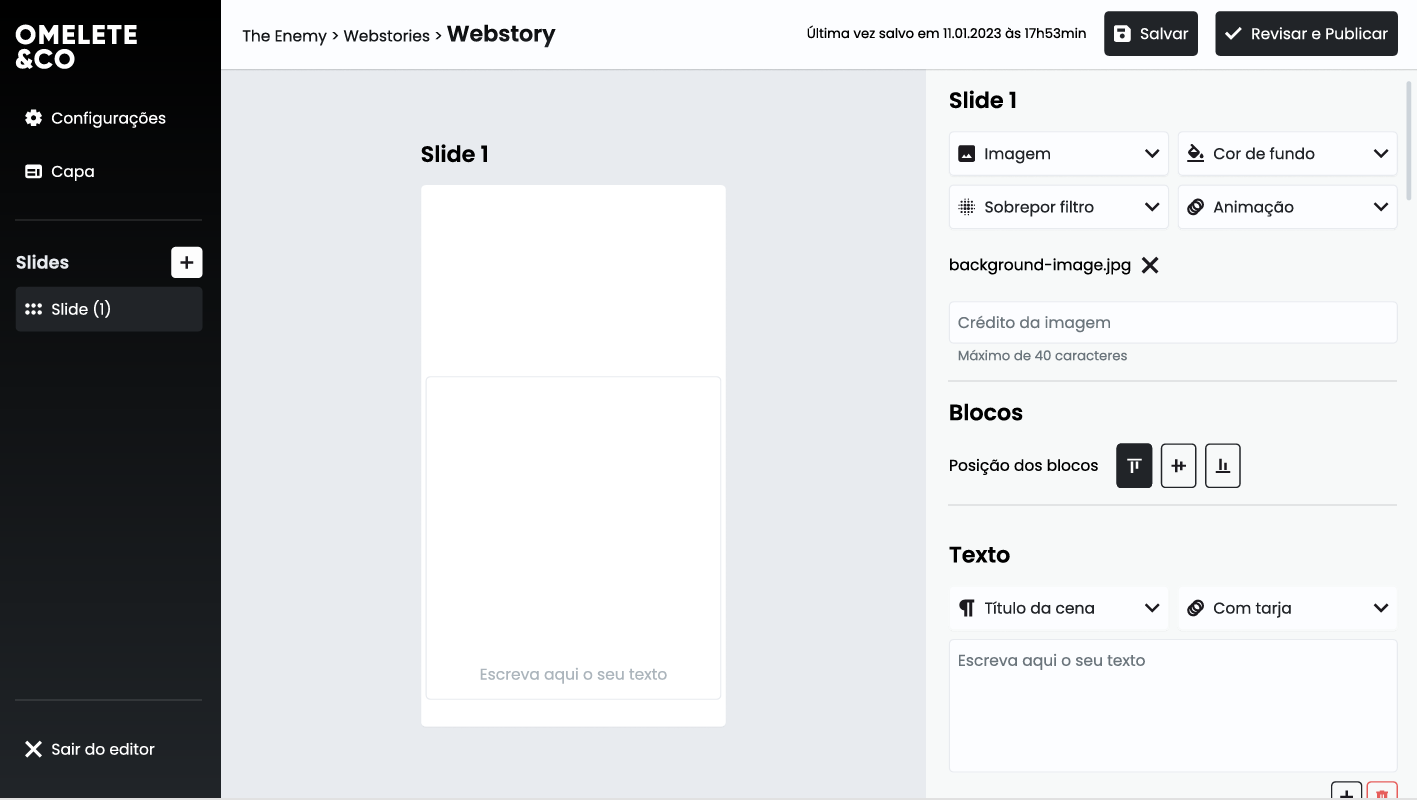Open the Imagem dropdown
The image size is (1417, 800).
click(1058, 153)
